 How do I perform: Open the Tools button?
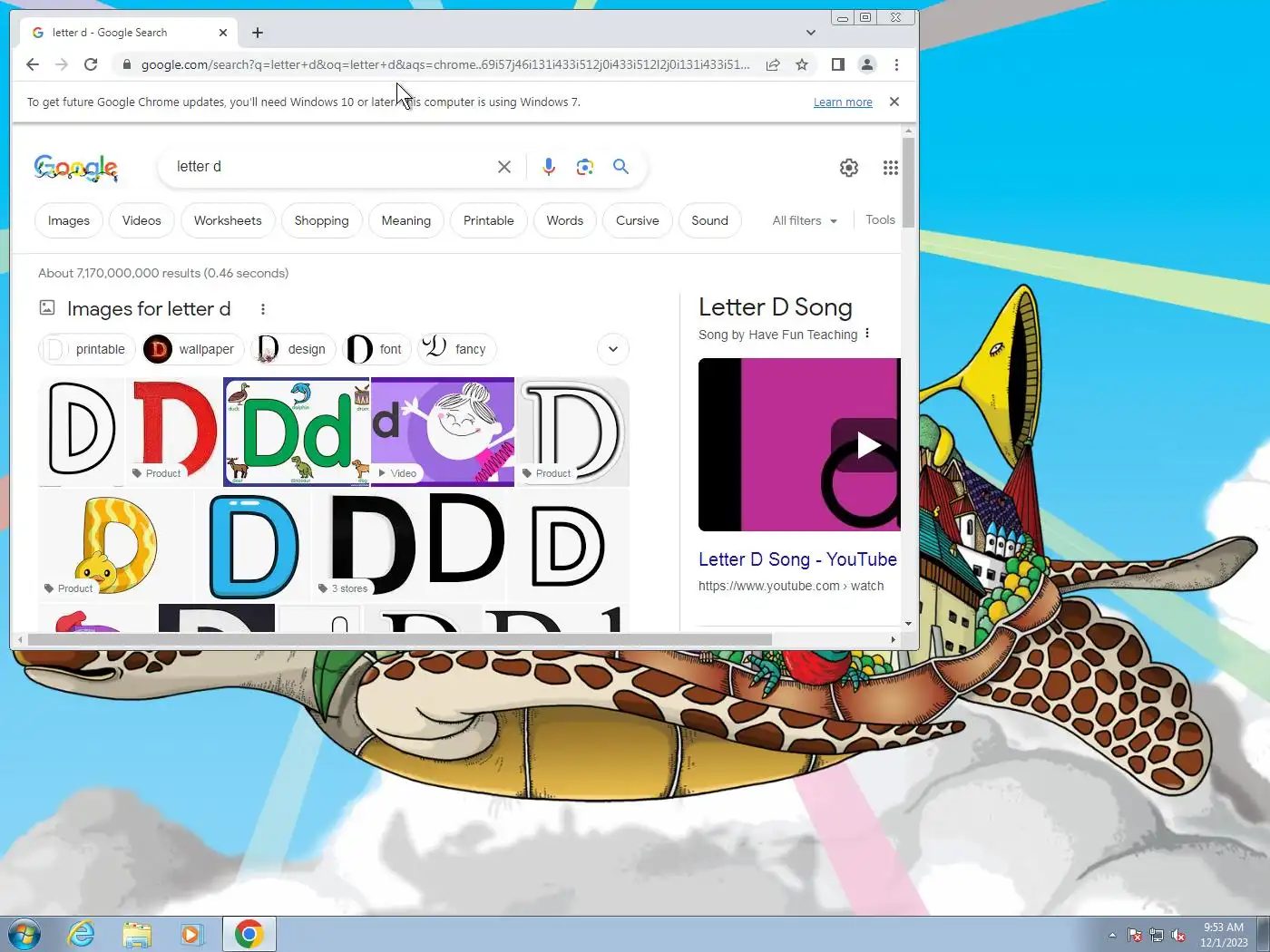click(x=880, y=220)
